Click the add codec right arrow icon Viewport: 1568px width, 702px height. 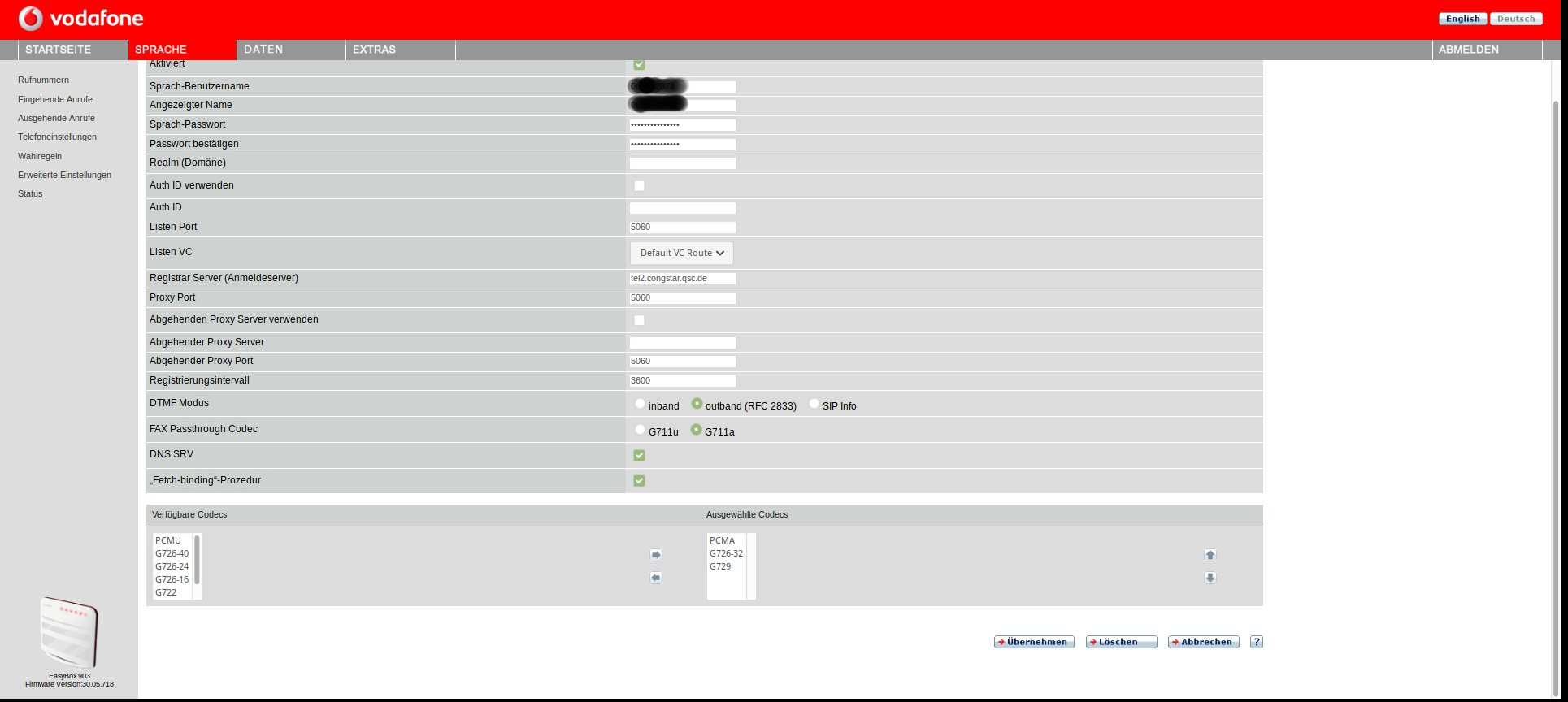pos(656,555)
